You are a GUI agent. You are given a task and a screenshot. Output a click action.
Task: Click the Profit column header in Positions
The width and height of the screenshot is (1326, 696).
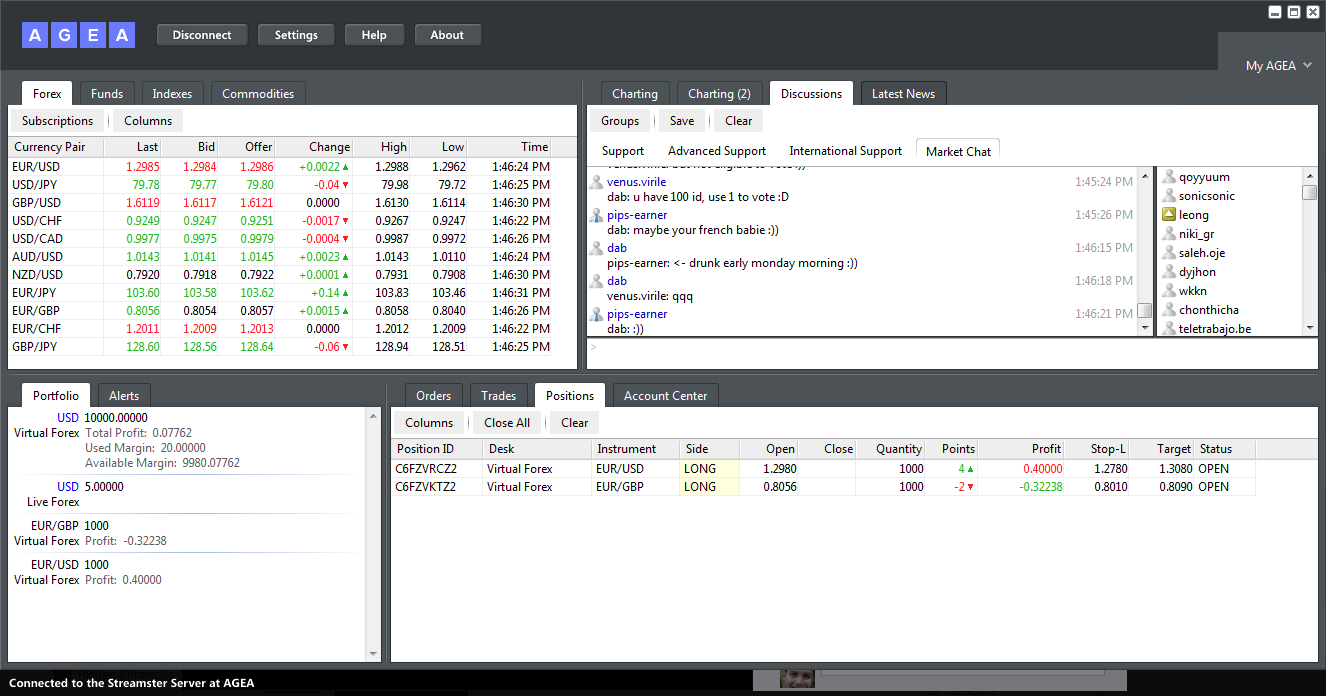pos(1021,449)
